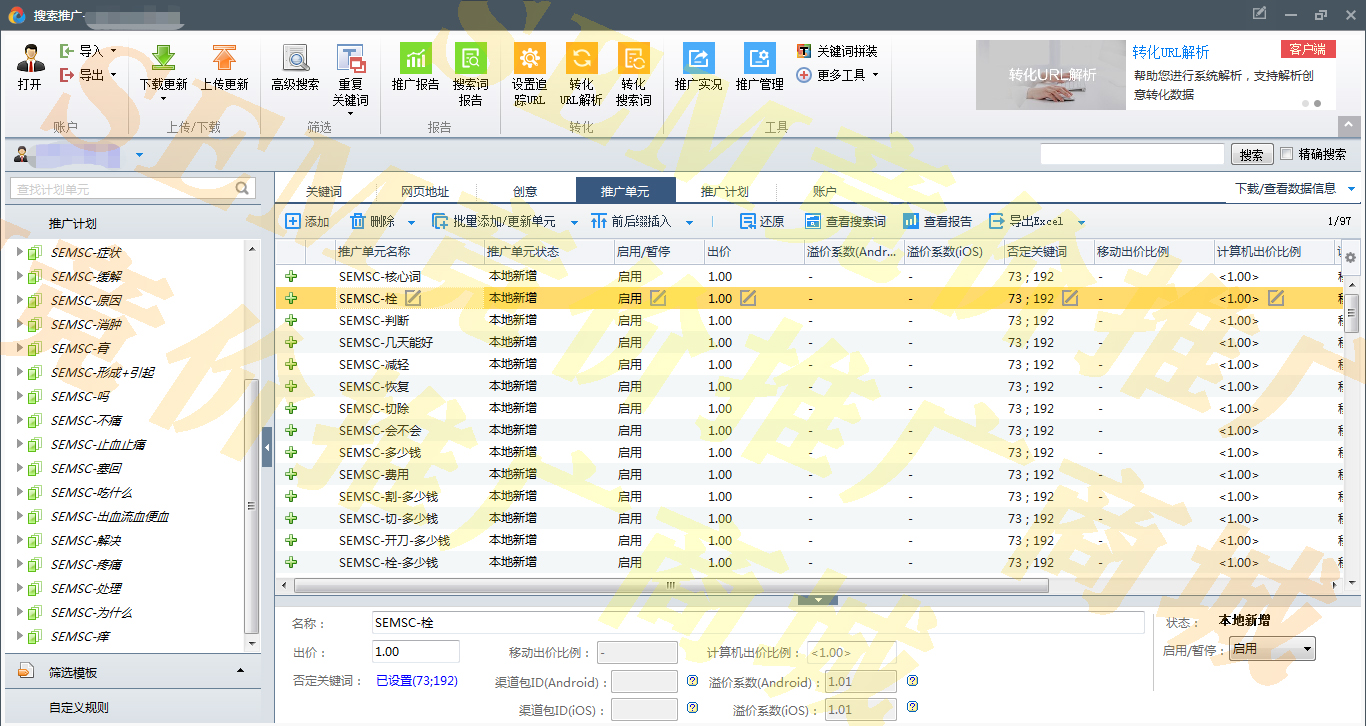
Task: Click the 已设置(73;192) link
Action: point(416,681)
